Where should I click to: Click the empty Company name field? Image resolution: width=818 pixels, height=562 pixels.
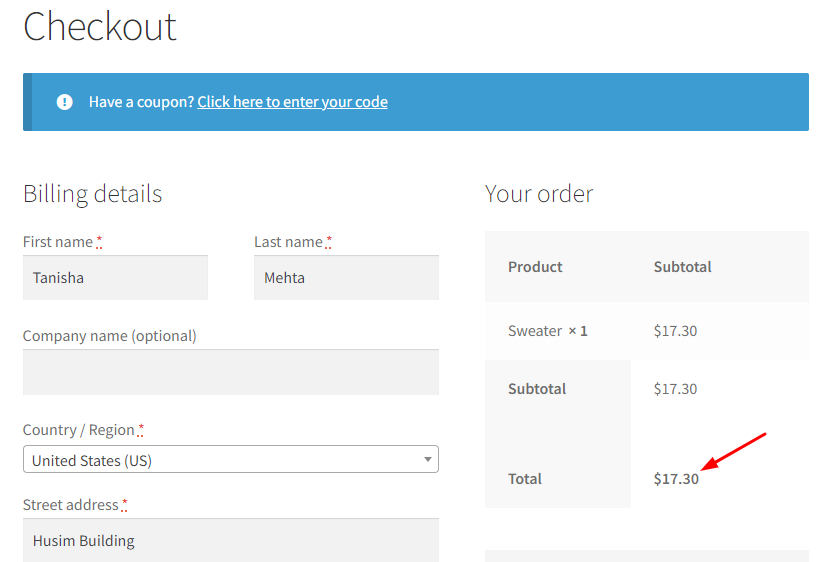click(231, 372)
